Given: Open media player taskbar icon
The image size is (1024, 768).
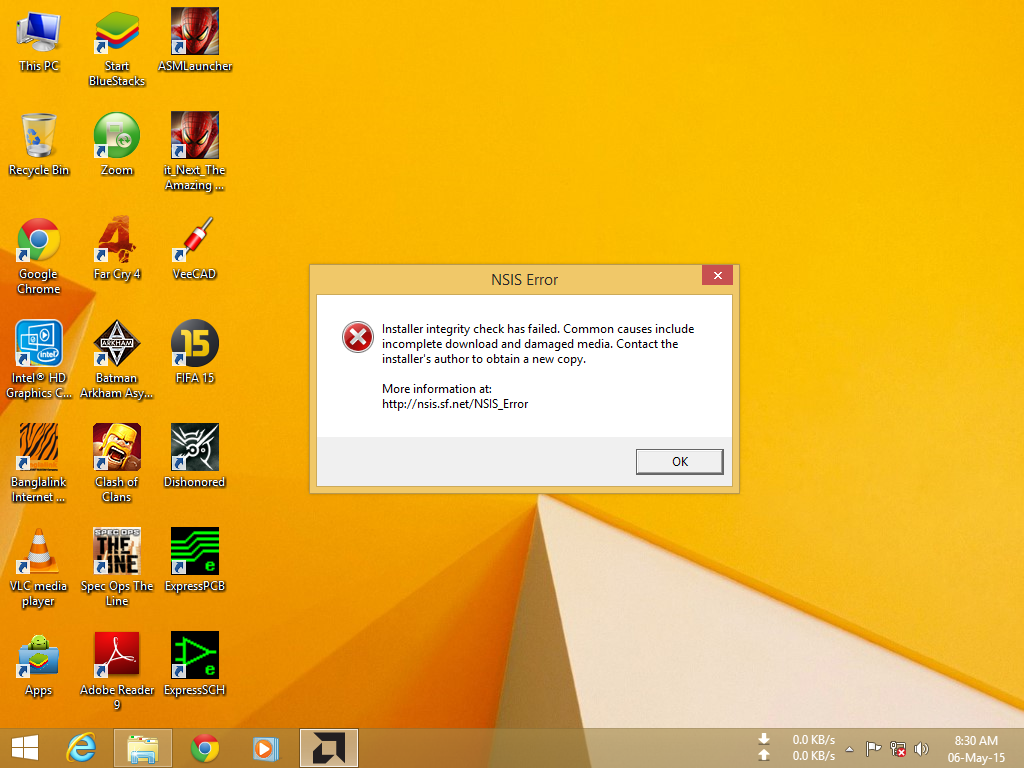Looking at the screenshot, I should point(266,748).
